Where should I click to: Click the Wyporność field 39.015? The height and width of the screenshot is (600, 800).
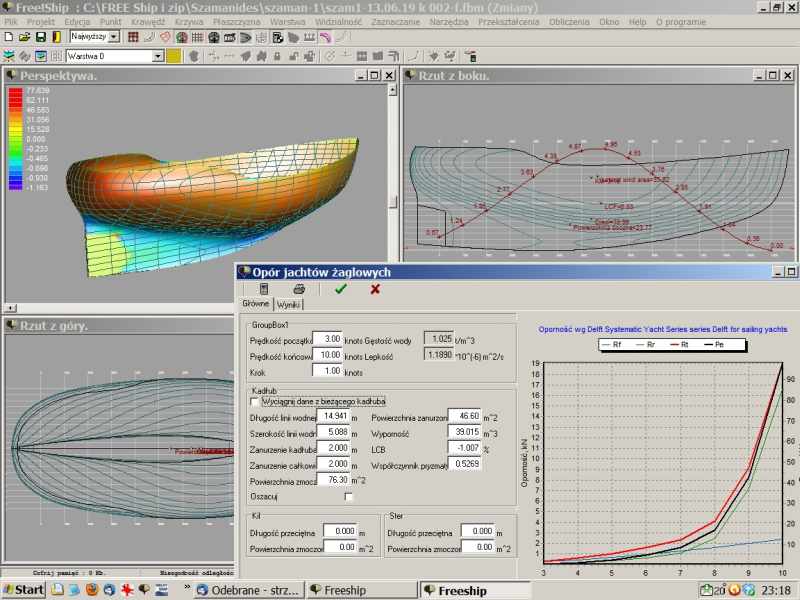coord(464,432)
